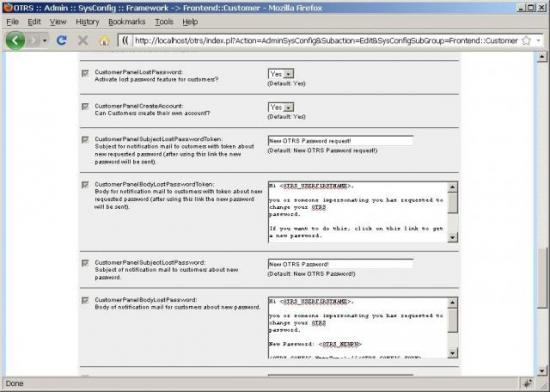Reload the page with the refresh icon

pyautogui.click(x=62, y=41)
